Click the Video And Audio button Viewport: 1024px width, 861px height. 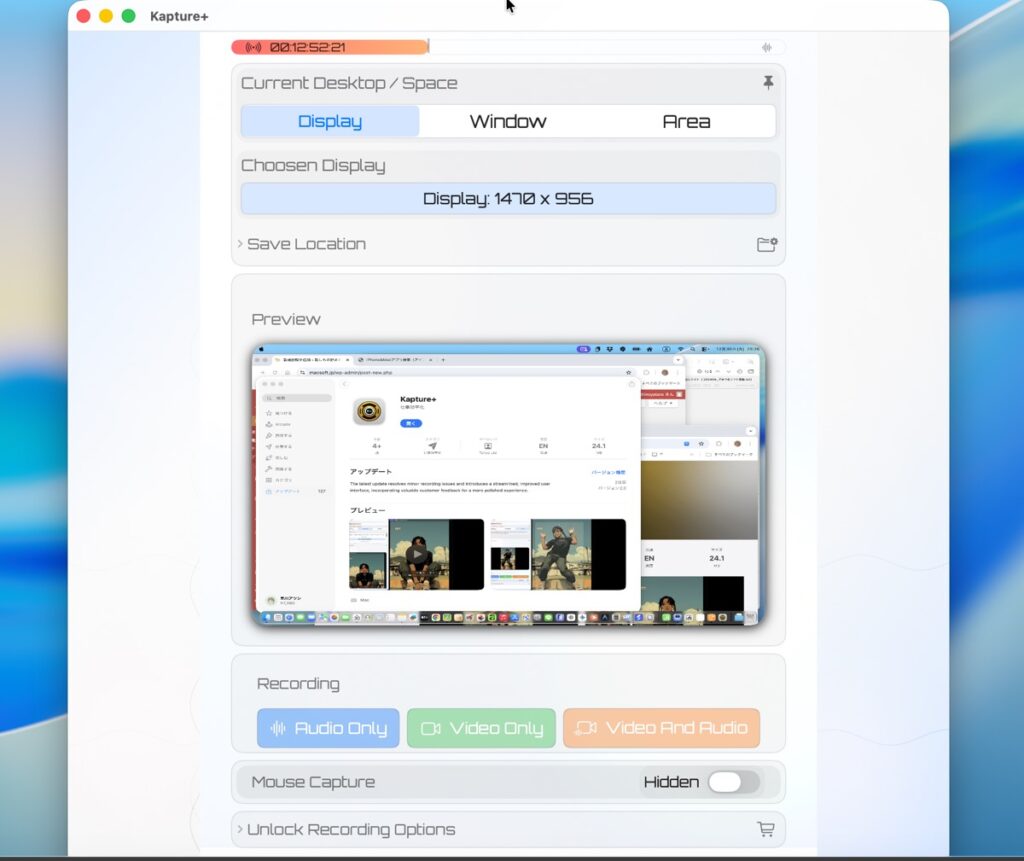(661, 728)
